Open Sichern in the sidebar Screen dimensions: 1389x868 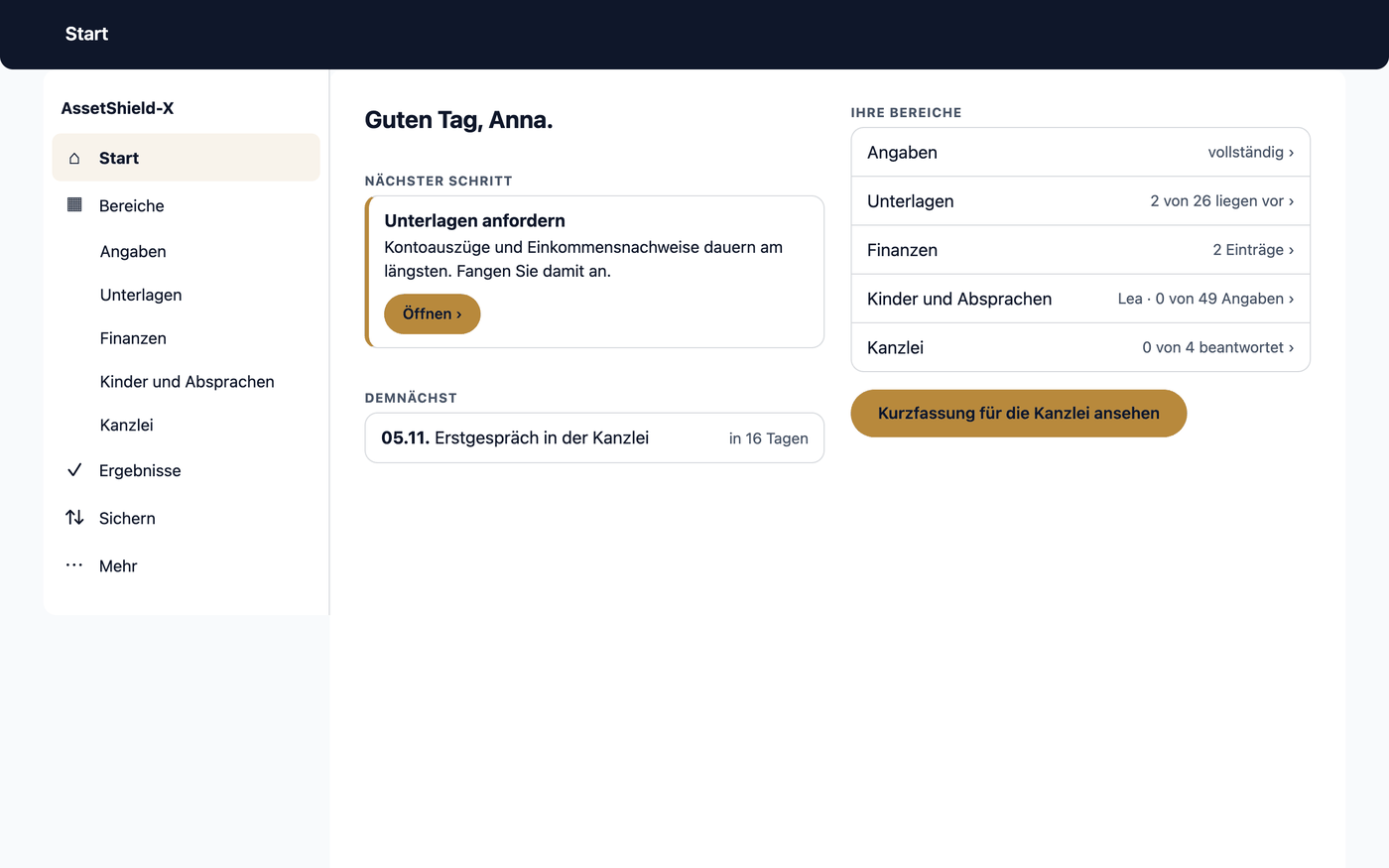pyautogui.click(x=187, y=518)
